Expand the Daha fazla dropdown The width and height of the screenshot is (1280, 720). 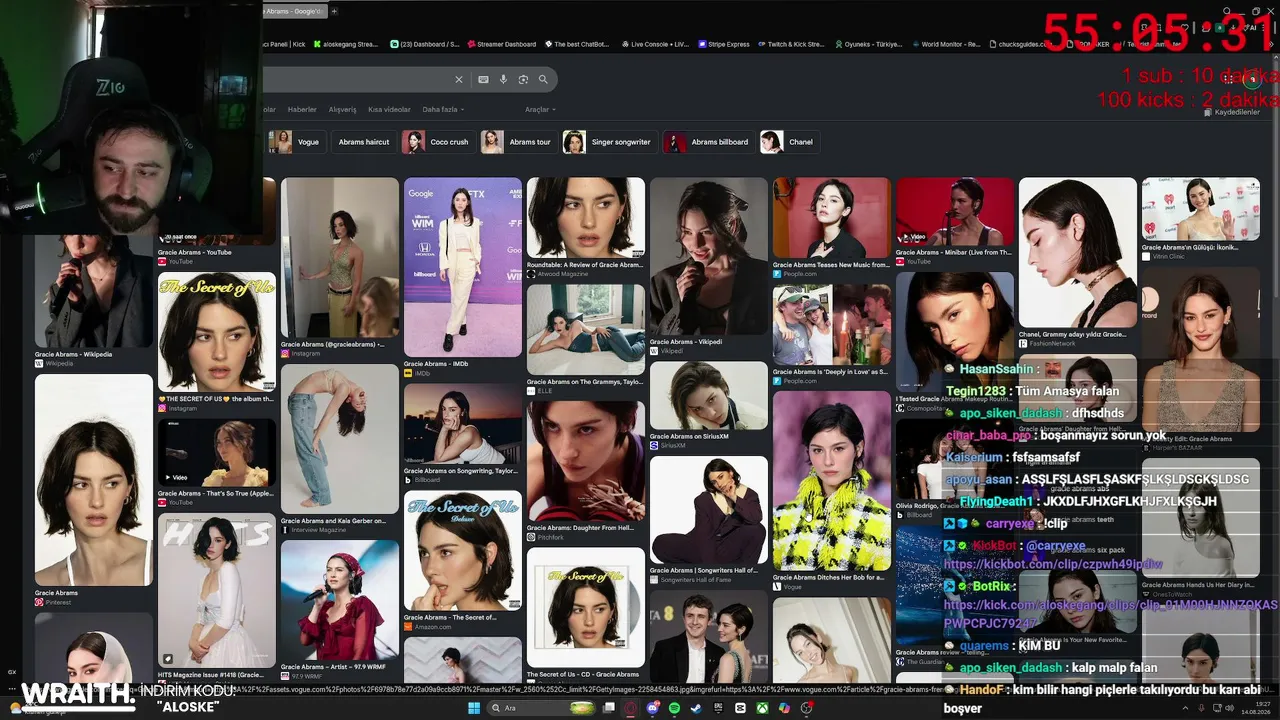pos(443,110)
